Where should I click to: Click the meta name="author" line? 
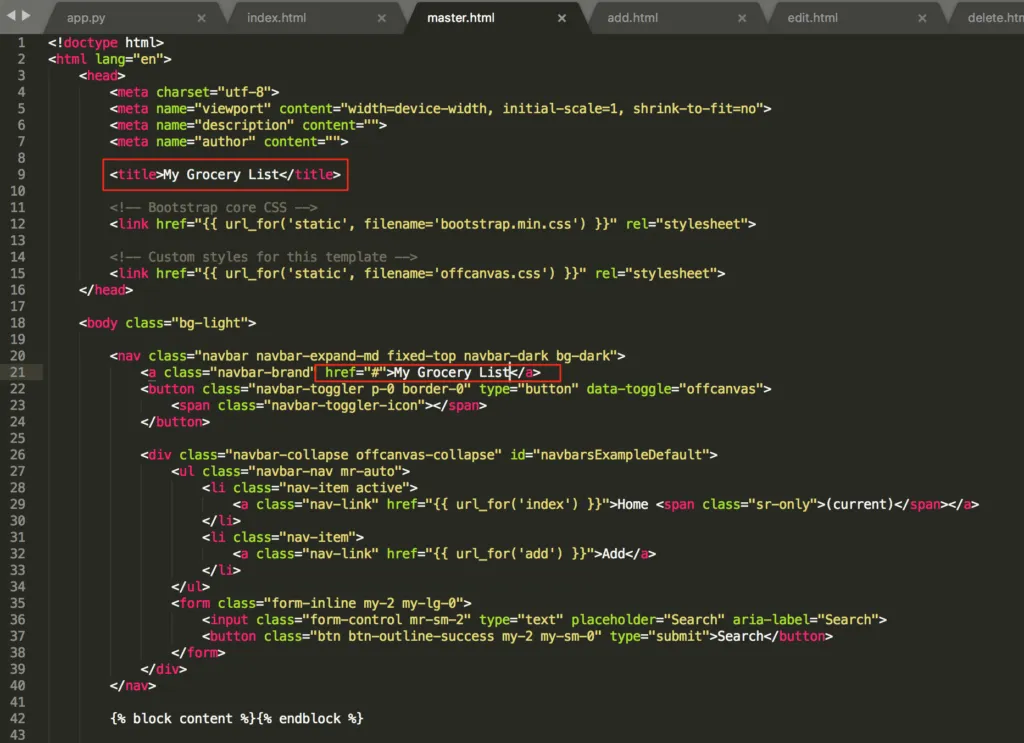(229, 142)
